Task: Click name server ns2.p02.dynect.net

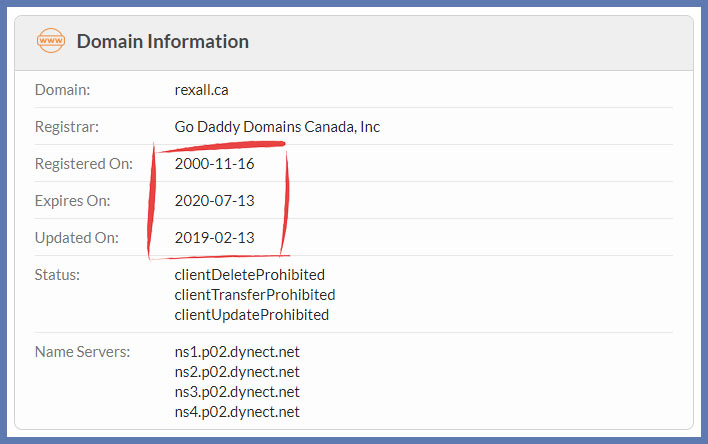Action: coord(237,372)
